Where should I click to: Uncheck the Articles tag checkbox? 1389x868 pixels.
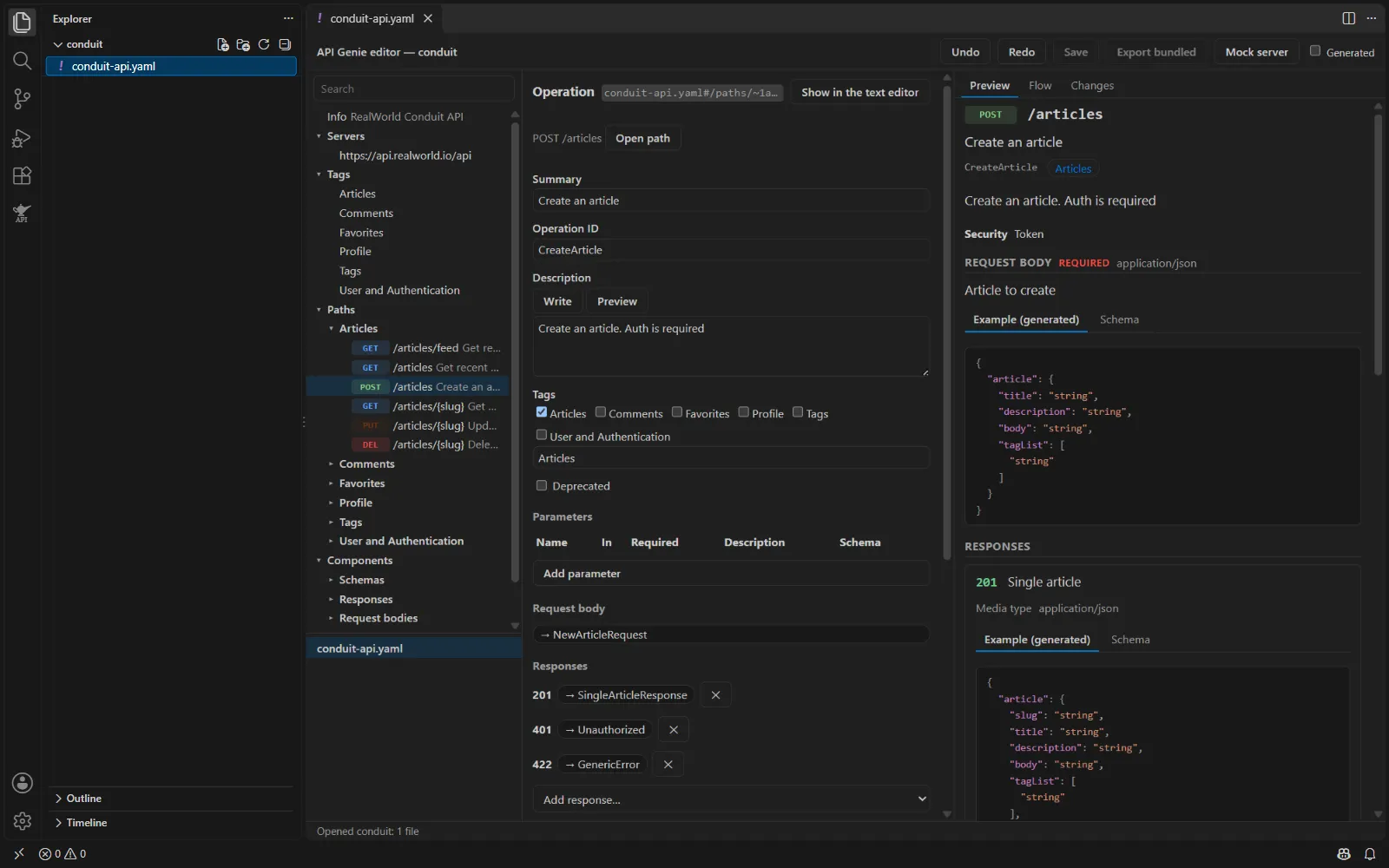click(x=542, y=412)
